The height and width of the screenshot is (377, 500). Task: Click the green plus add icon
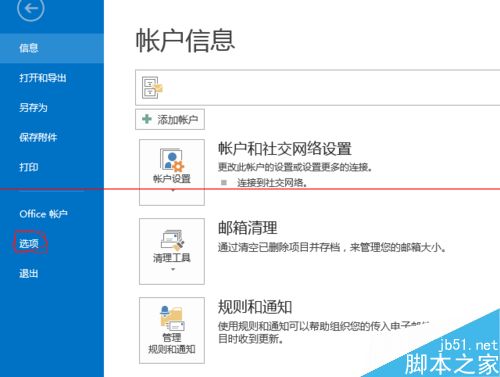pos(147,119)
